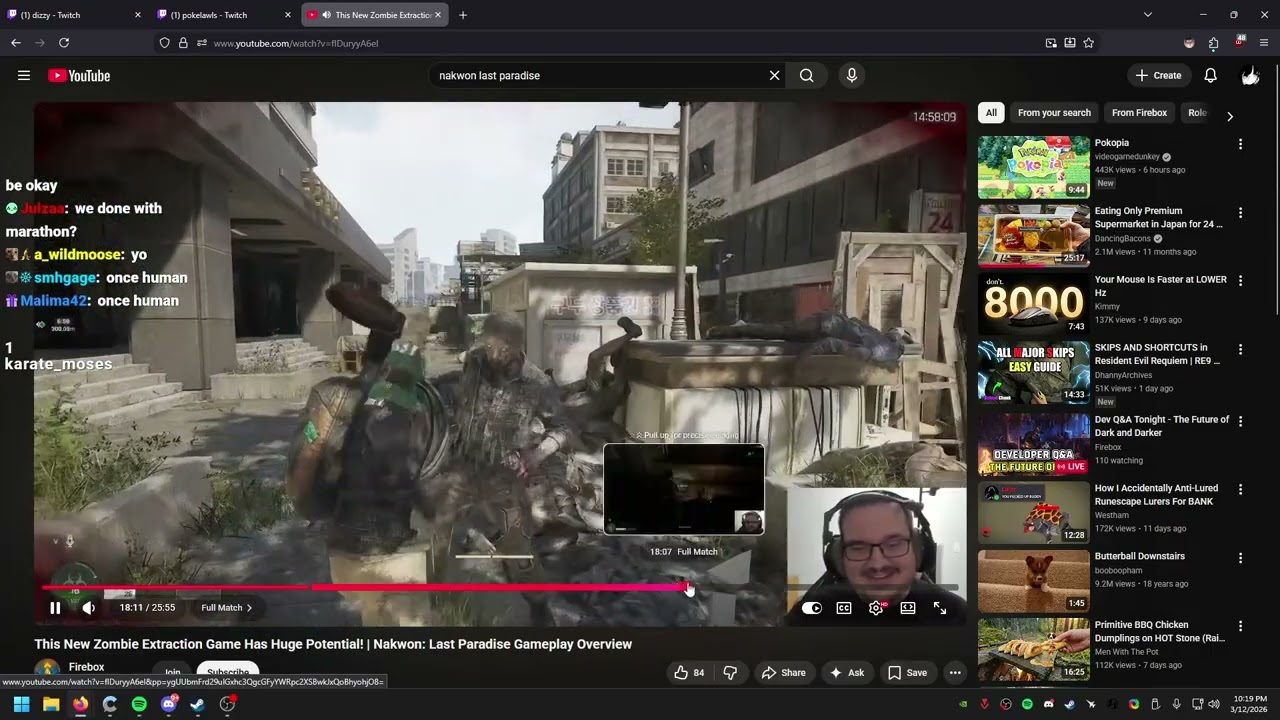Image resolution: width=1280 pixels, height=720 pixels.
Task: Start voice search with microphone
Action: tap(851, 75)
